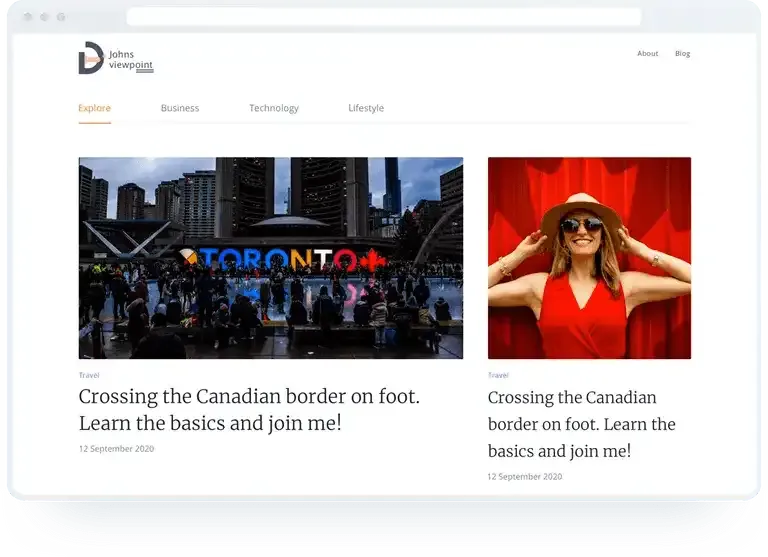
Task: Switch to the Technology tab
Action: (x=274, y=108)
